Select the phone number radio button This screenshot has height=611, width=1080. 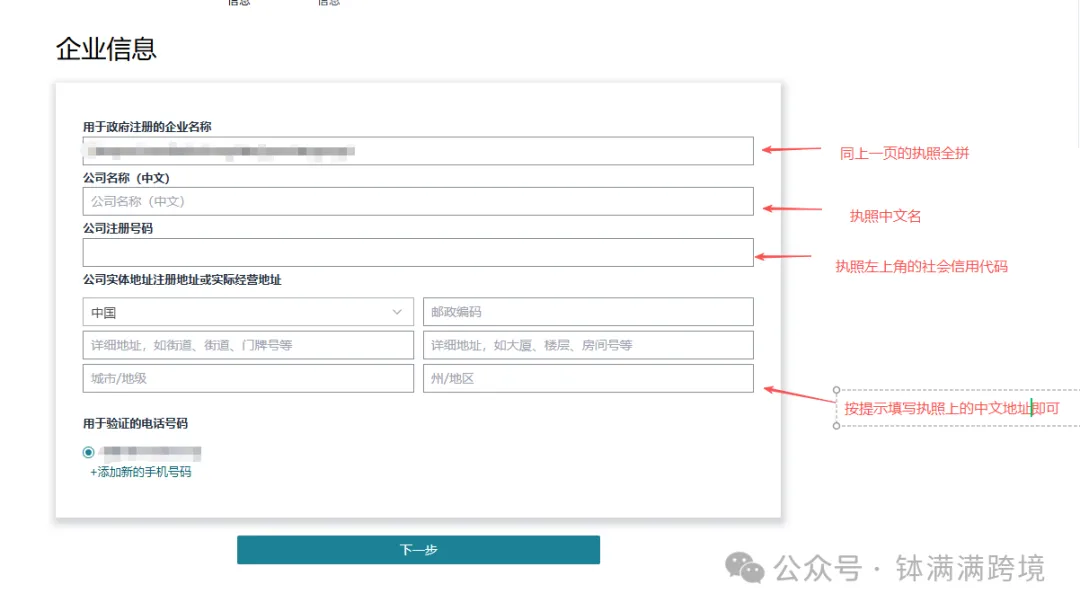pos(88,453)
